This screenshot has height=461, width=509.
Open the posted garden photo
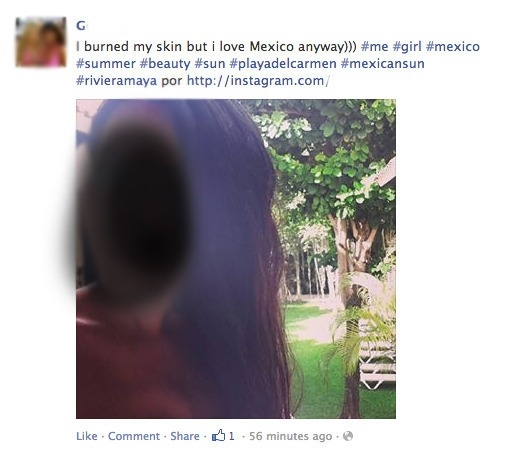click(x=236, y=259)
